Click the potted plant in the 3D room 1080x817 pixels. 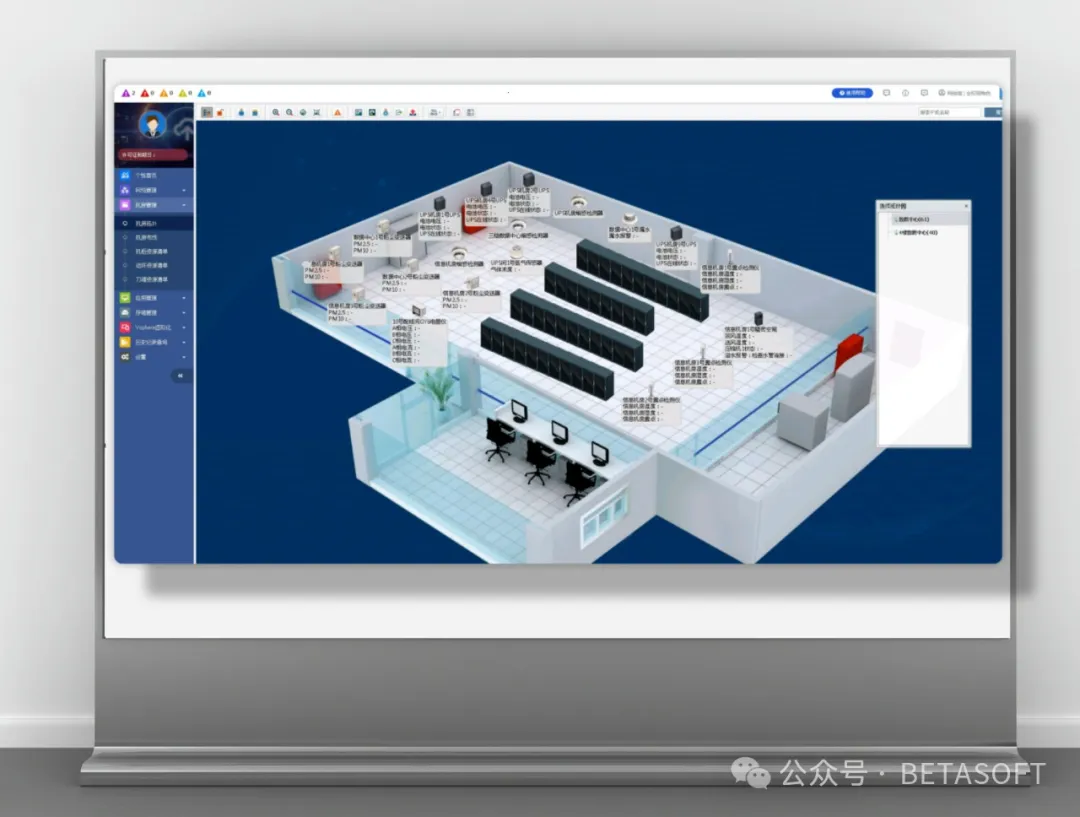[x=437, y=388]
